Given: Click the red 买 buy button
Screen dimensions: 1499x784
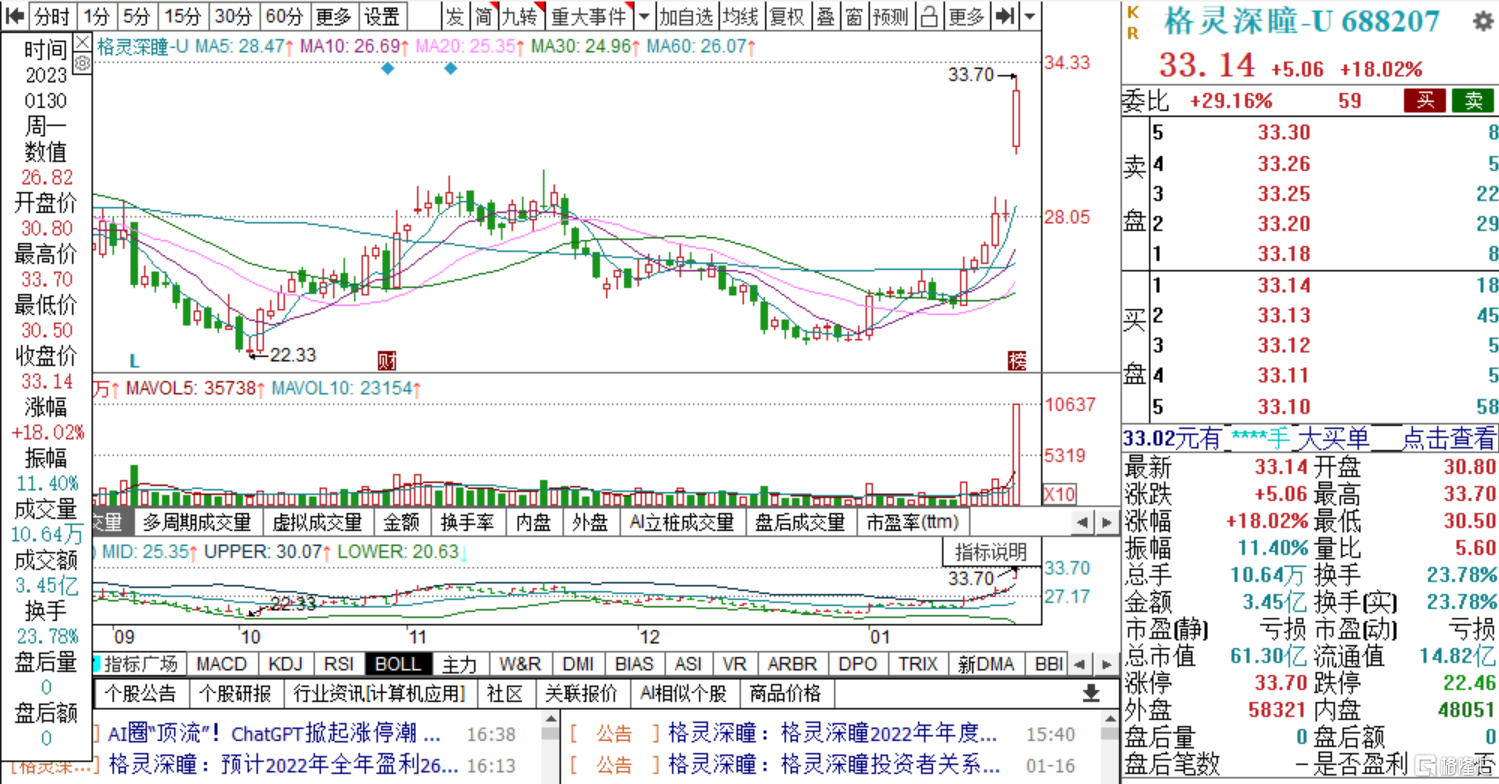Looking at the screenshot, I should point(1425,100).
